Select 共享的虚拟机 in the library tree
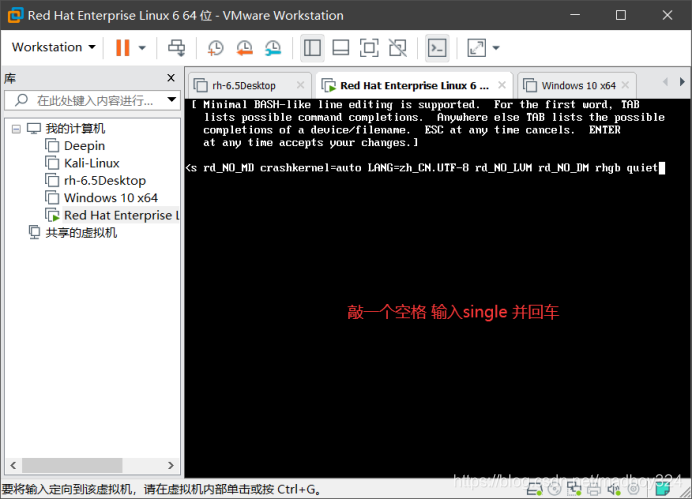692x500 pixels. (81, 233)
